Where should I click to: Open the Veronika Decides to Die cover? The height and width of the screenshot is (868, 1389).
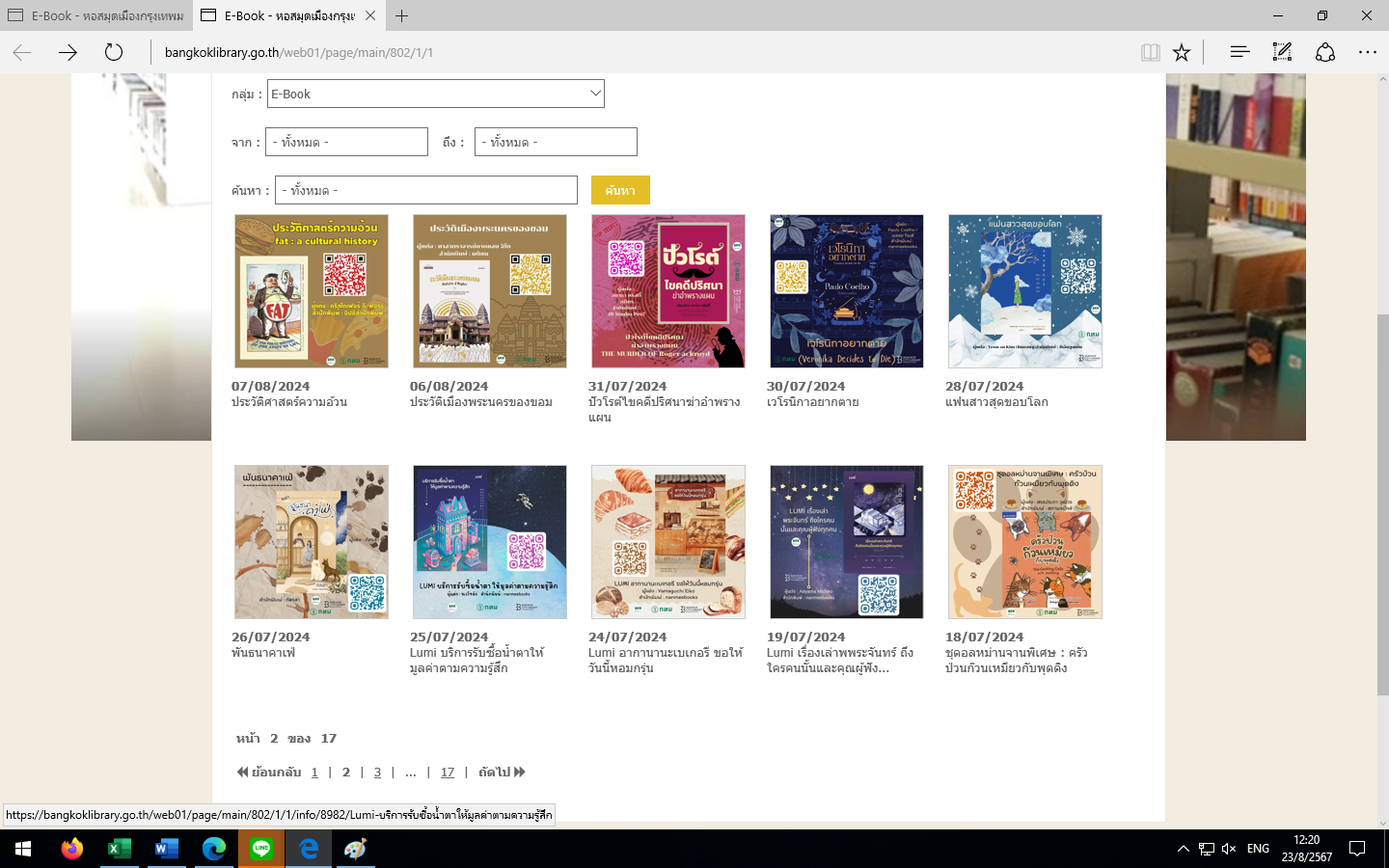pyautogui.click(x=846, y=291)
